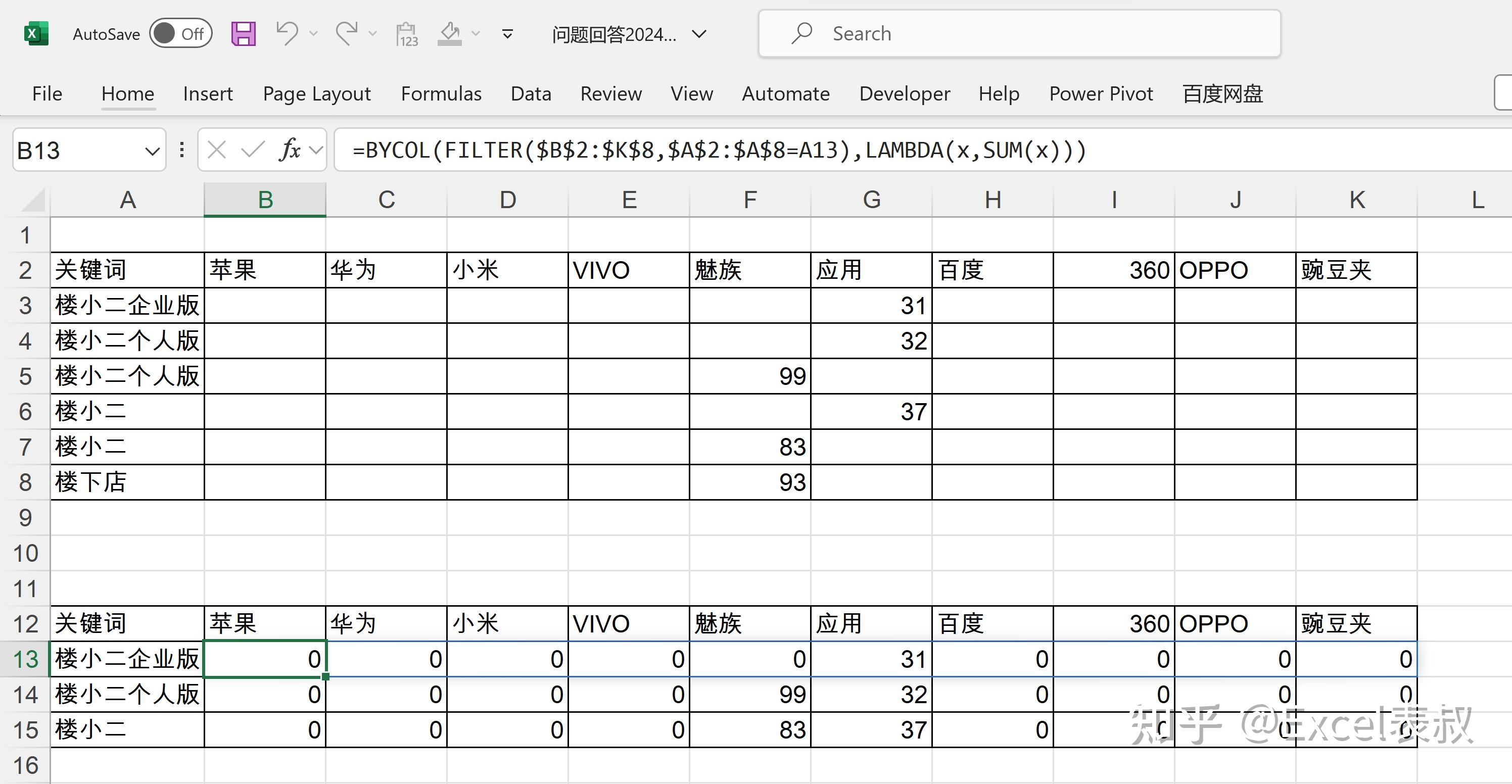Select column K header

coord(1356,200)
